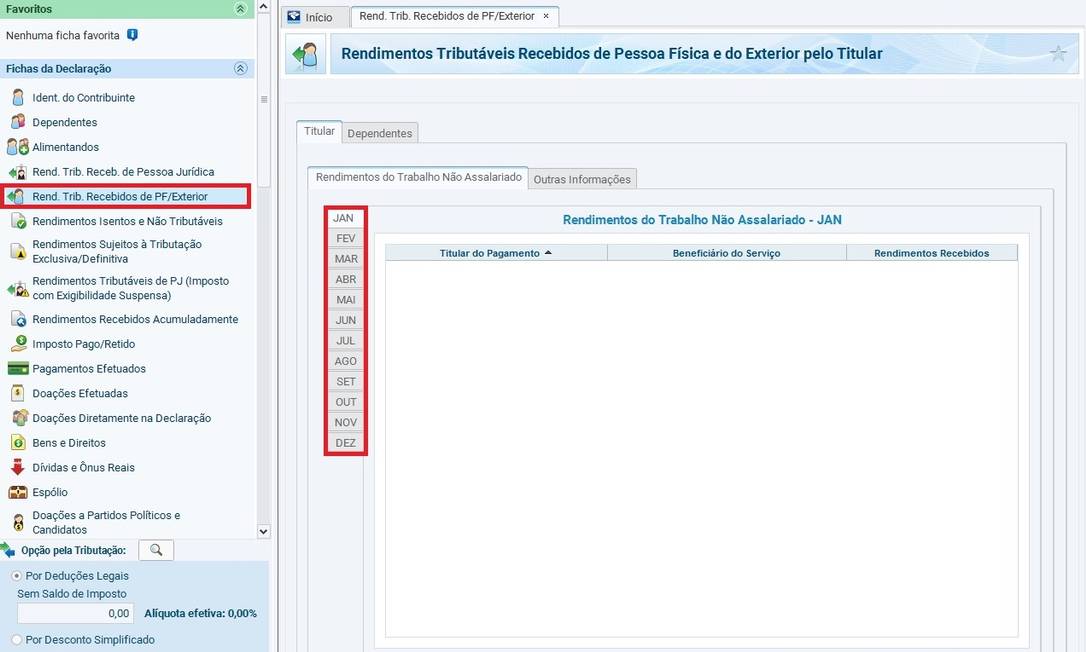
Task: Open Espólio chest icon
Action: click(x=18, y=492)
